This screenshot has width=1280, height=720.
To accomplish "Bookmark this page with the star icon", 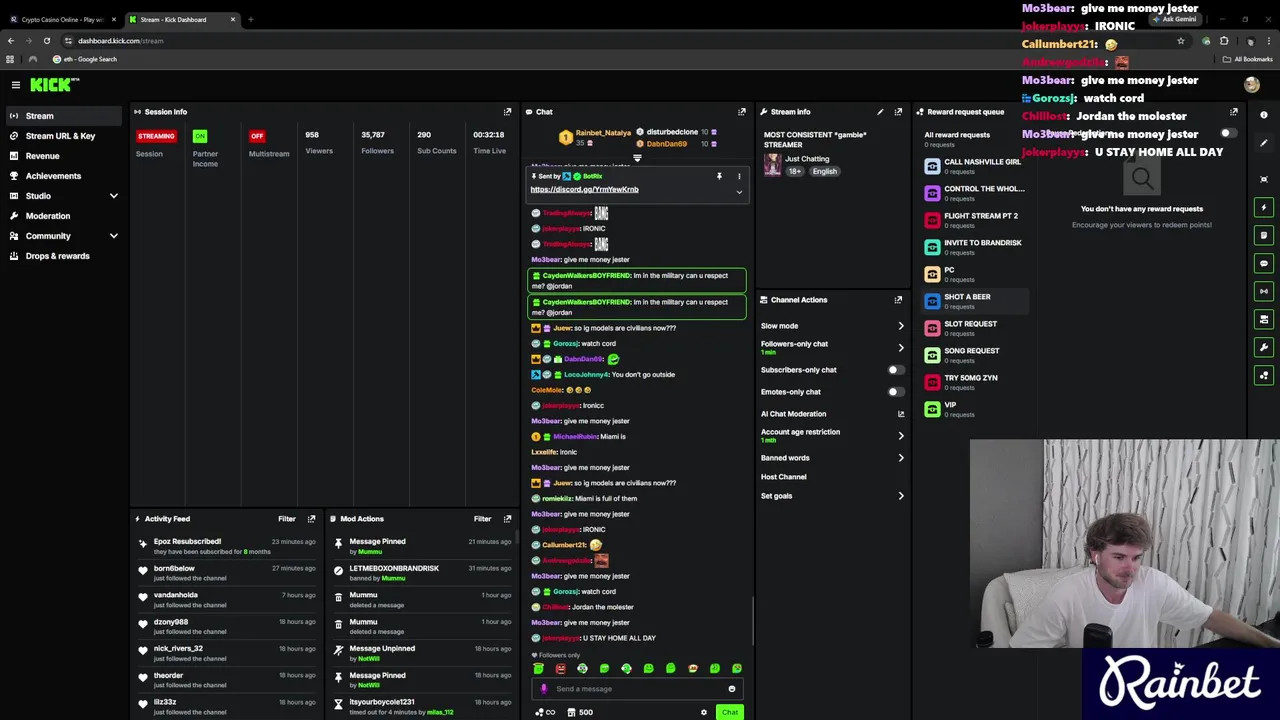I will coord(1180,41).
